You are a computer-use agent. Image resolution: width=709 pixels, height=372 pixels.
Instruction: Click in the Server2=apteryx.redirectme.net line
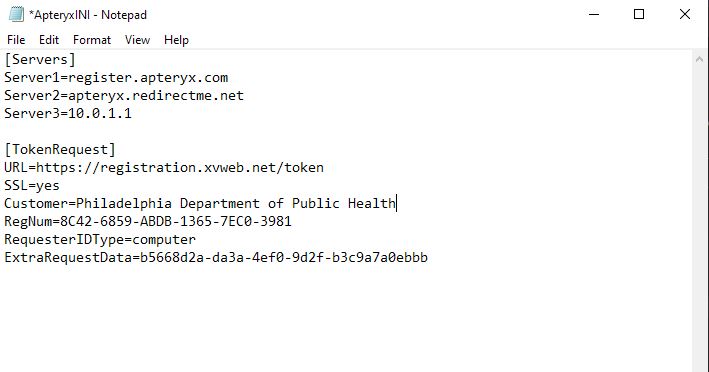tap(124, 95)
